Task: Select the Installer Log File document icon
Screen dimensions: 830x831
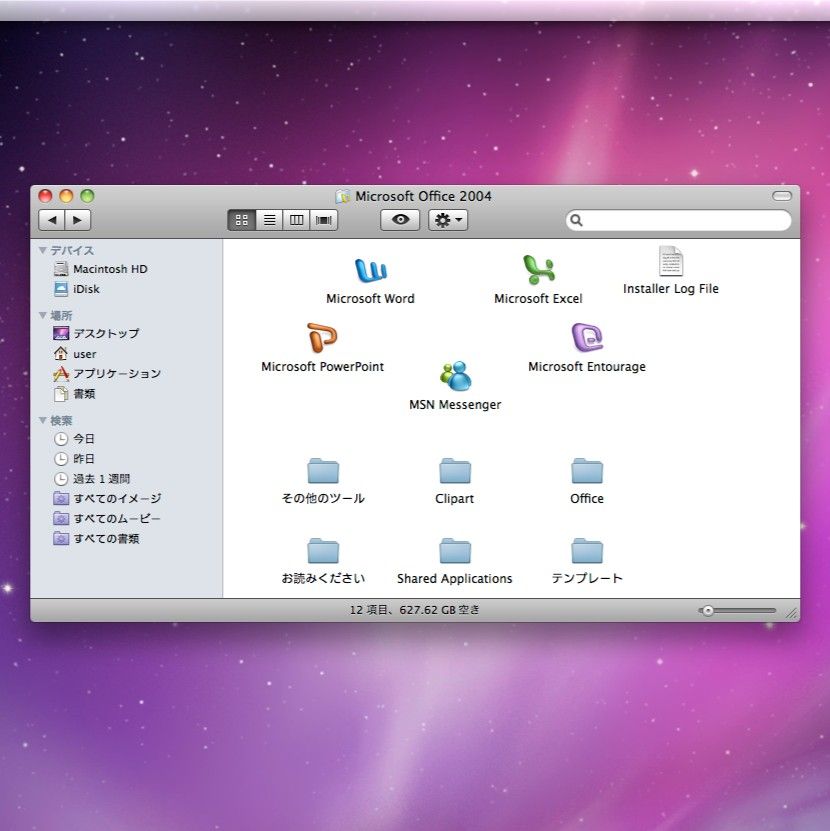Action: (670, 261)
